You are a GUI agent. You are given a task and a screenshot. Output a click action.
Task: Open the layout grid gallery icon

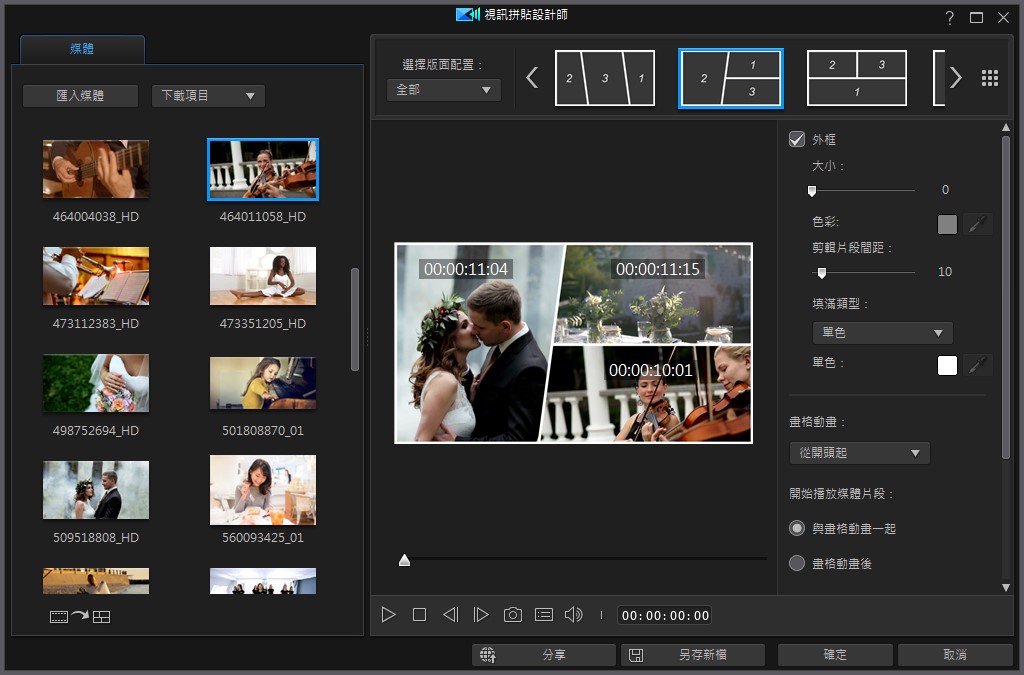[x=989, y=77]
